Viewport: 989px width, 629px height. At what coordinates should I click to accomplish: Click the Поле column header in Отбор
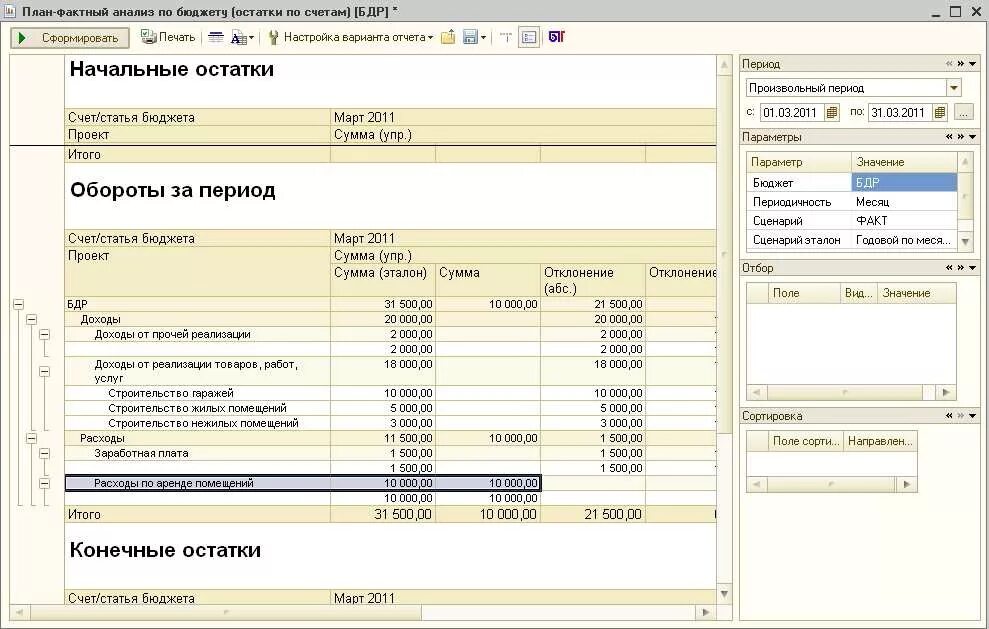click(x=804, y=293)
